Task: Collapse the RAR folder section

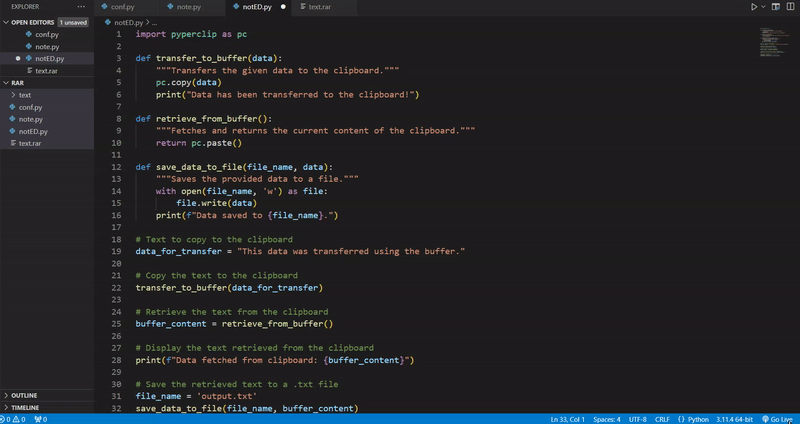Action: coord(7,83)
